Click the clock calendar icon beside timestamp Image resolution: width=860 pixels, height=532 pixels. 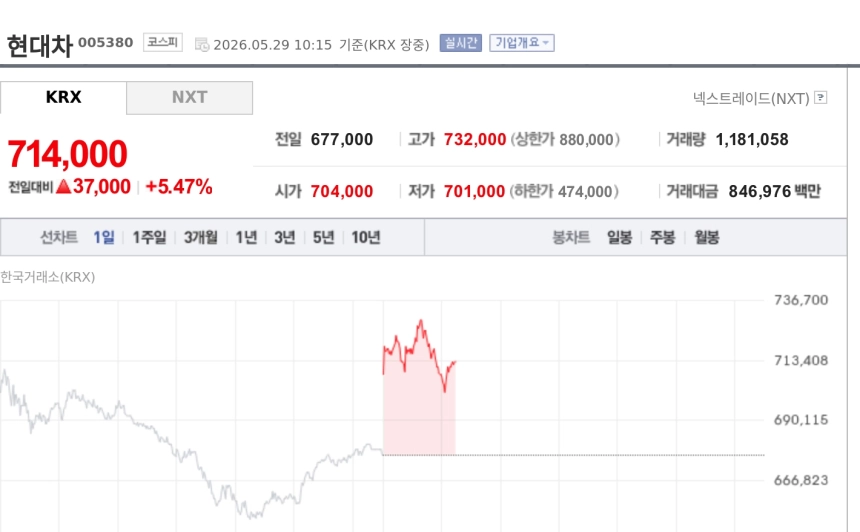pyautogui.click(x=202, y=44)
